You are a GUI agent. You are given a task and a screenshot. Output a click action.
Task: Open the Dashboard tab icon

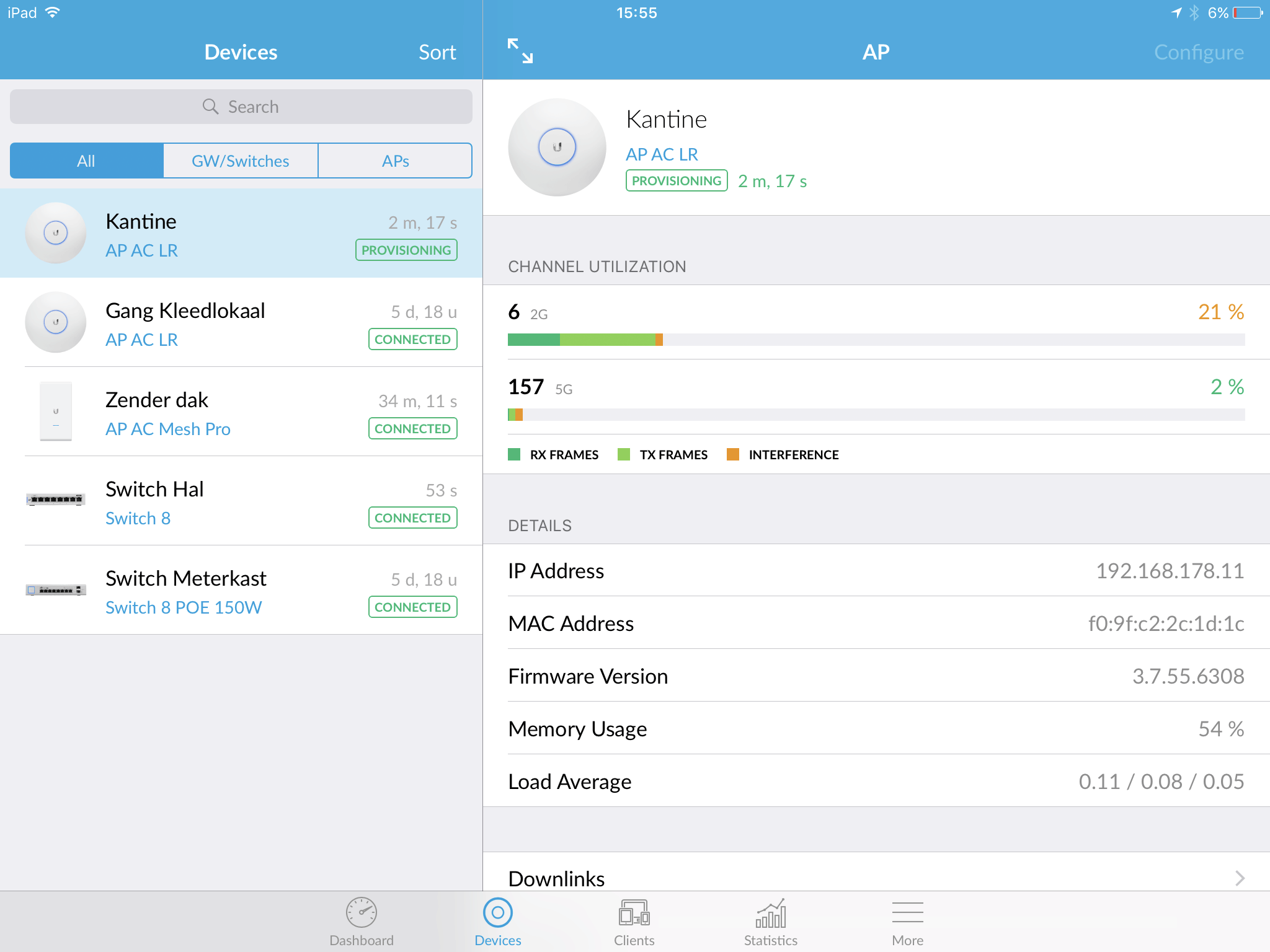point(361,913)
